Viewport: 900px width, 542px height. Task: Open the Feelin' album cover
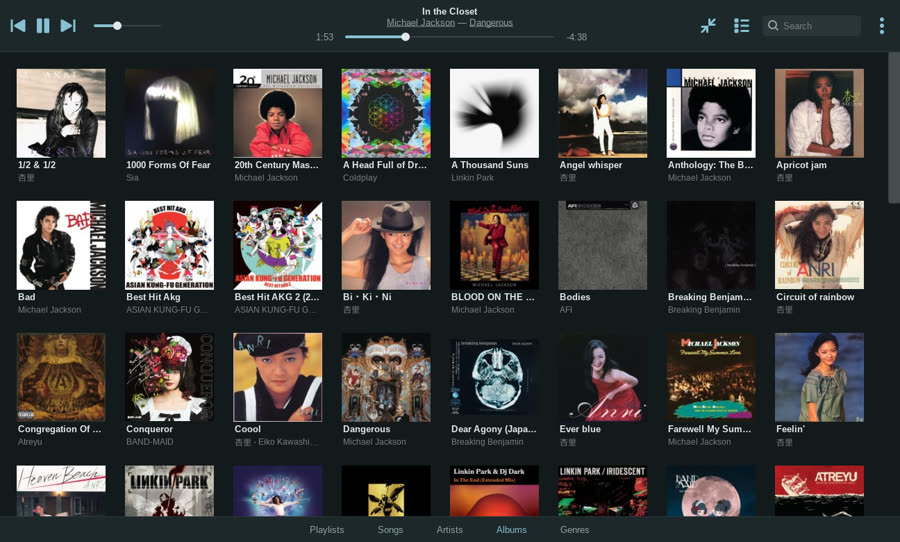point(819,377)
